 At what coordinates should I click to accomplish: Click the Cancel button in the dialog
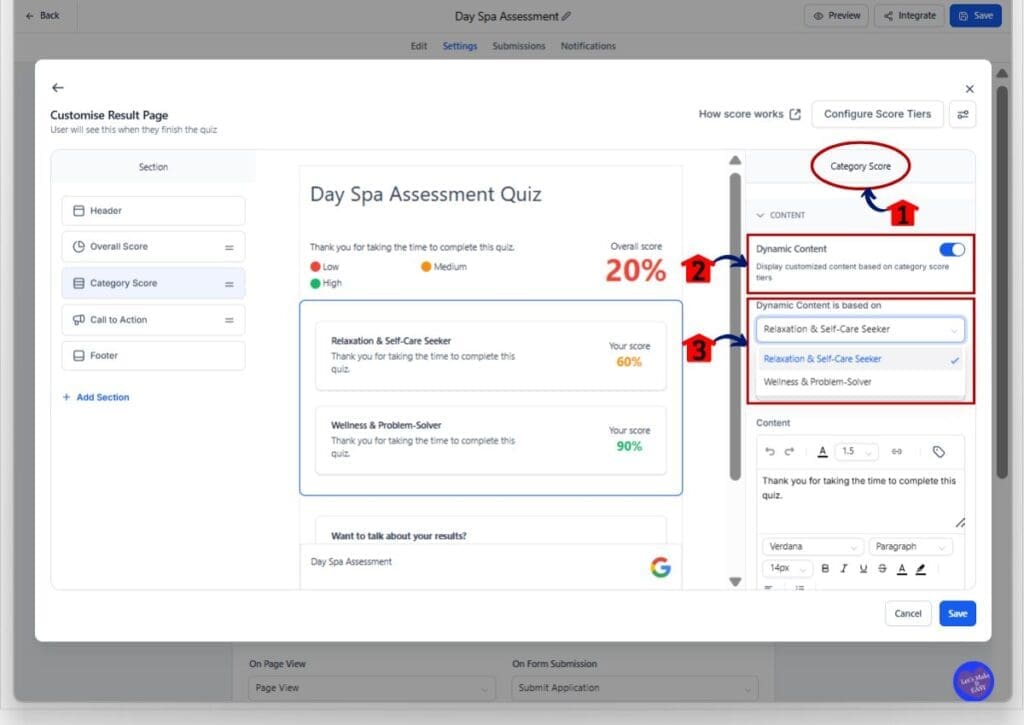(x=908, y=613)
